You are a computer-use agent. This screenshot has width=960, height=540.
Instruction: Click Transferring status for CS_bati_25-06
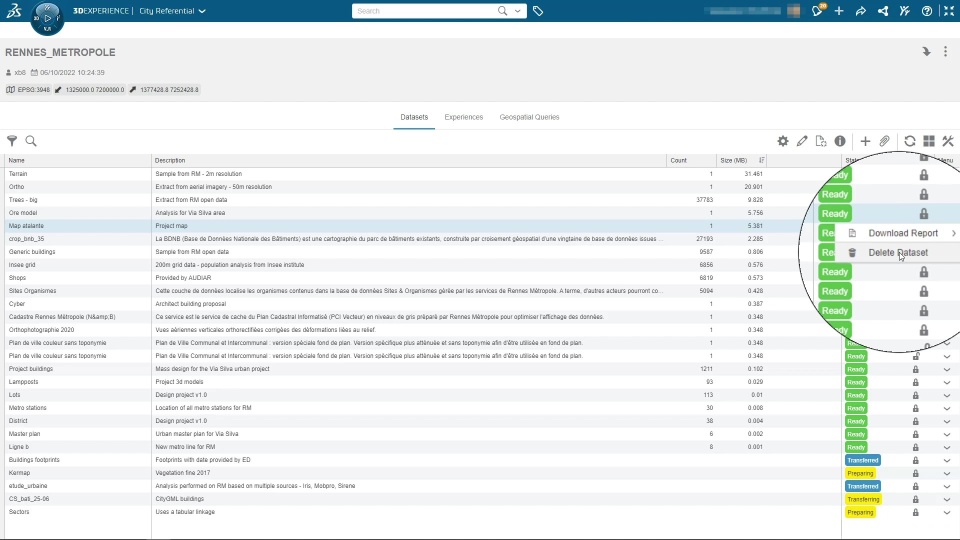(863, 499)
